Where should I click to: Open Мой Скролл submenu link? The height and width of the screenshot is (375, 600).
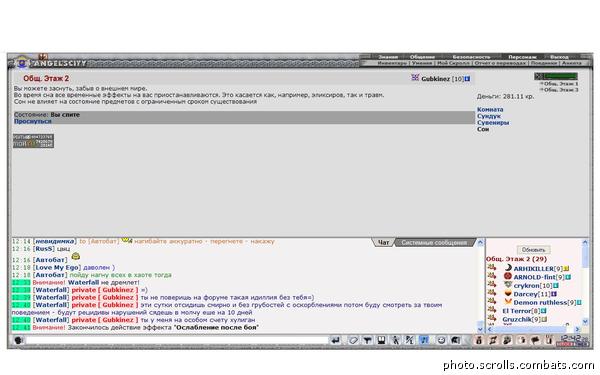click(453, 63)
